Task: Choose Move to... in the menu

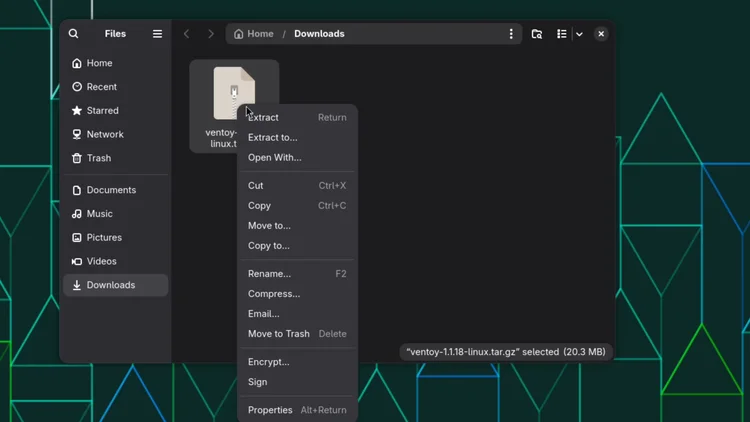Action: tap(297, 226)
